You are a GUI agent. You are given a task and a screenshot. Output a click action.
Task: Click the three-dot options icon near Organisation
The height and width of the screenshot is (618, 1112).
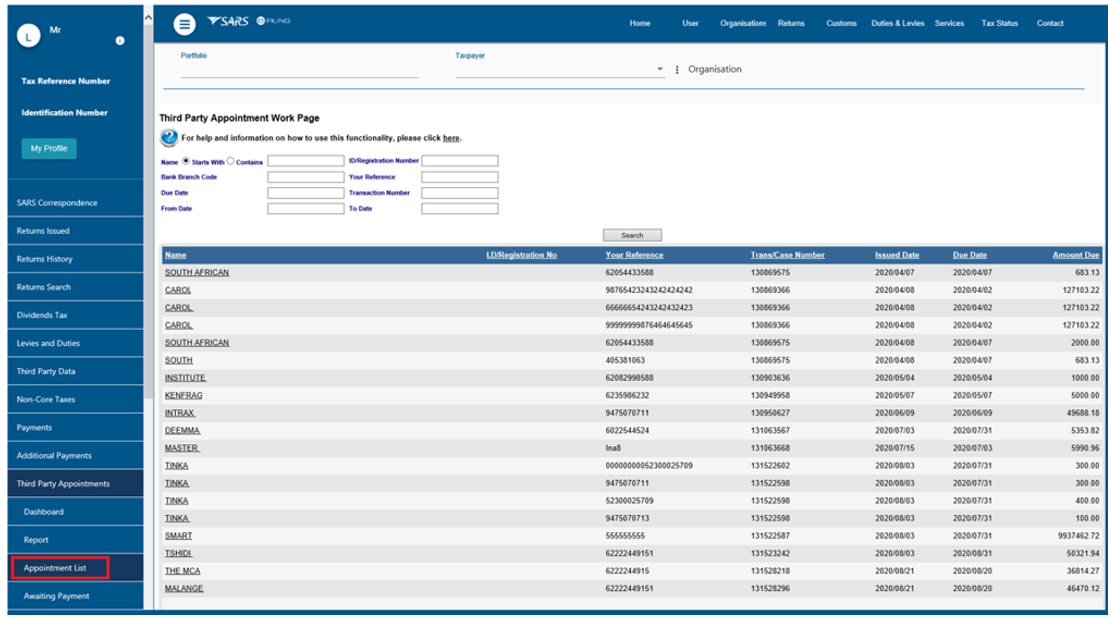point(677,70)
